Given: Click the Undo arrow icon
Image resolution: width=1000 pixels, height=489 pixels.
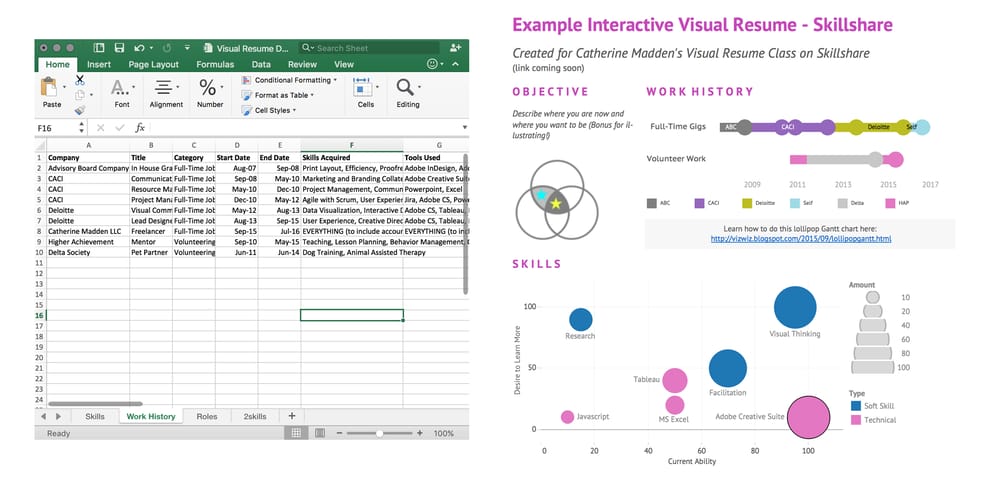Looking at the screenshot, I should 139,48.
